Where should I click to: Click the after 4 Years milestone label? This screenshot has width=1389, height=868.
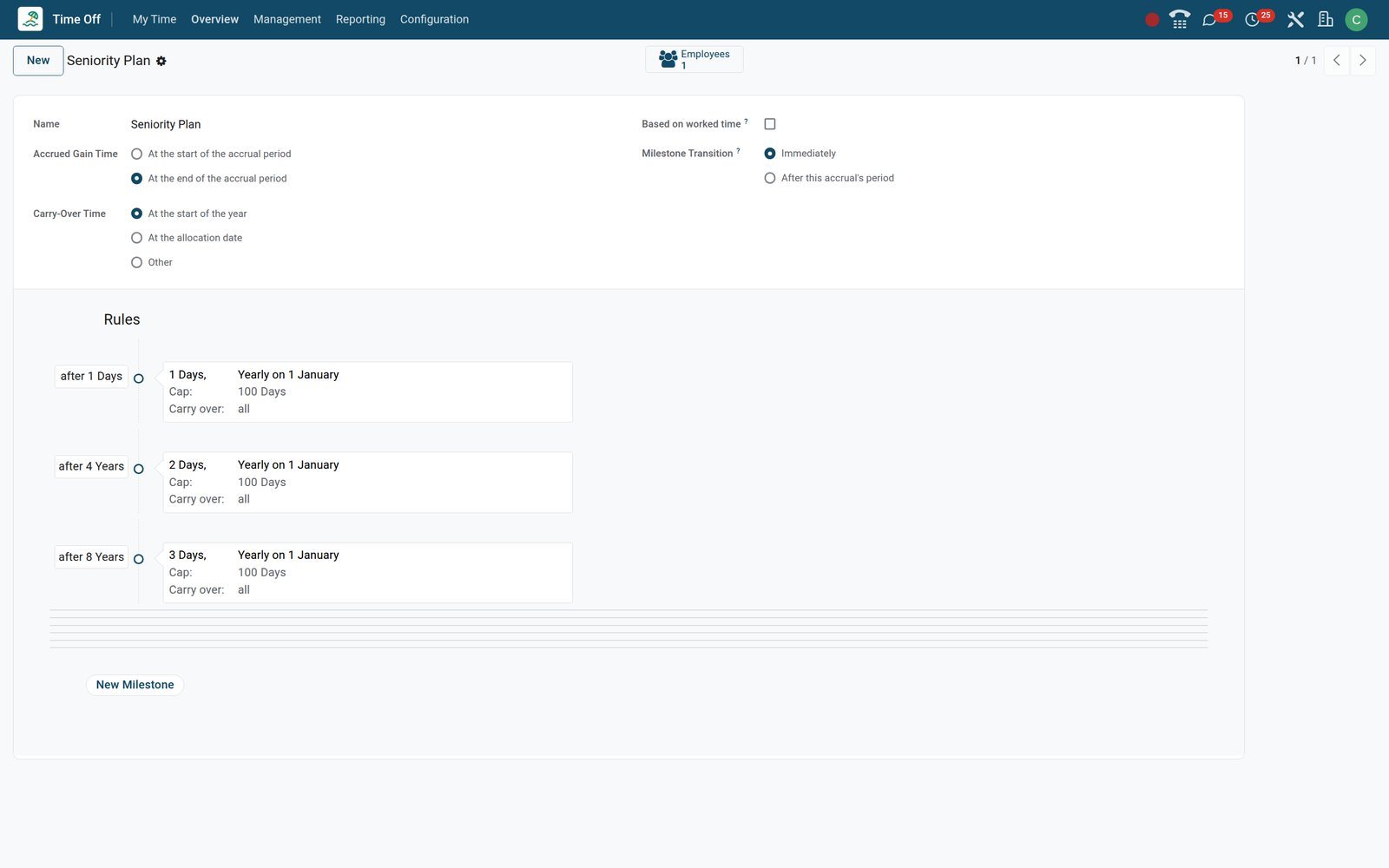coord(91,466)
